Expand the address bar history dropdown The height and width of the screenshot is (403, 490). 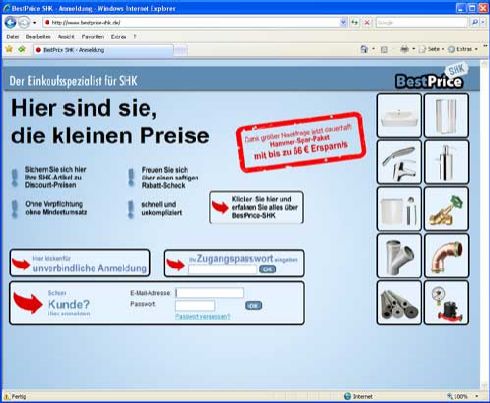343,23
